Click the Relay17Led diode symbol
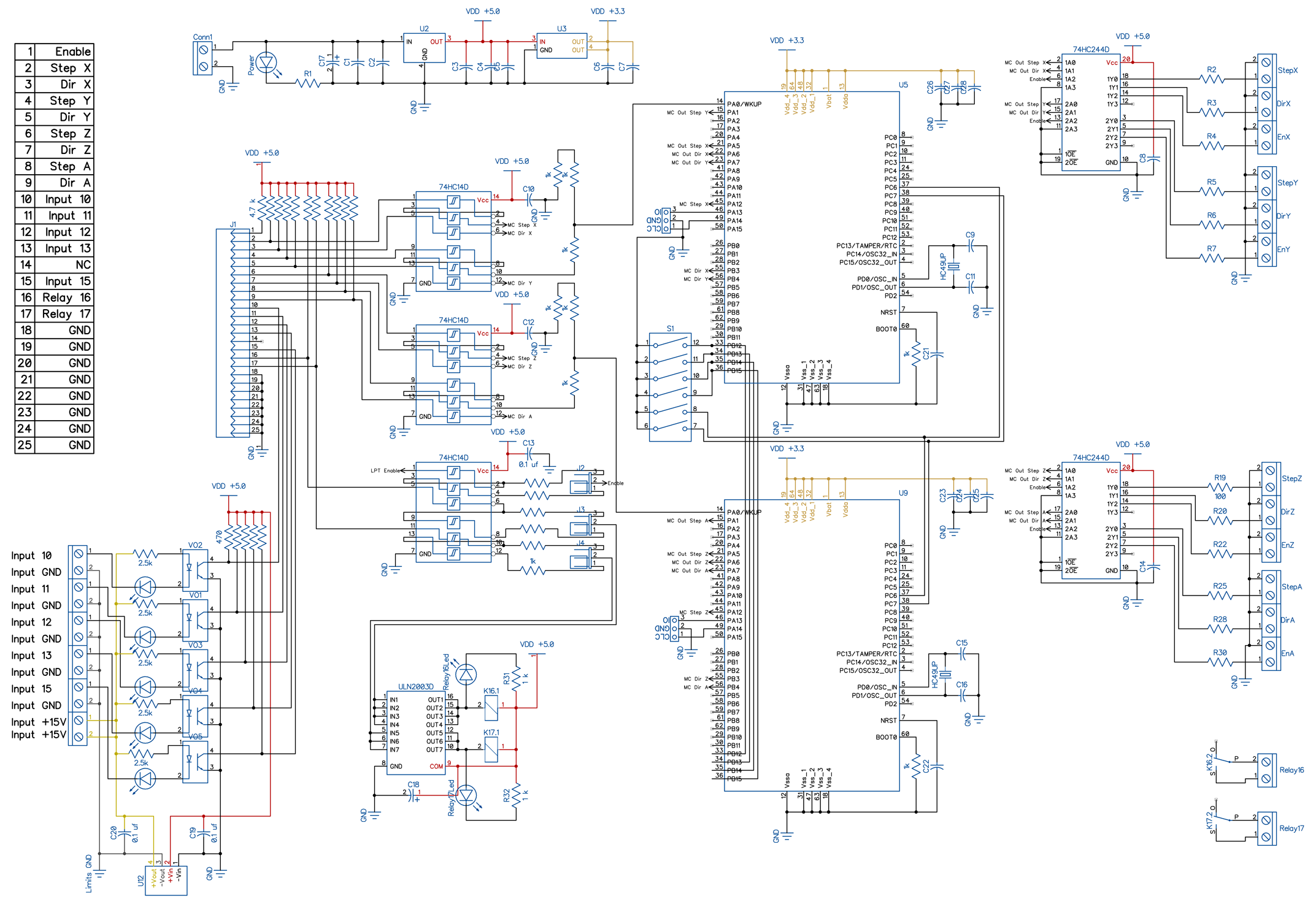Image resolution: width=1316 pixels, height=904 pixels. click(x=466, y=795)
